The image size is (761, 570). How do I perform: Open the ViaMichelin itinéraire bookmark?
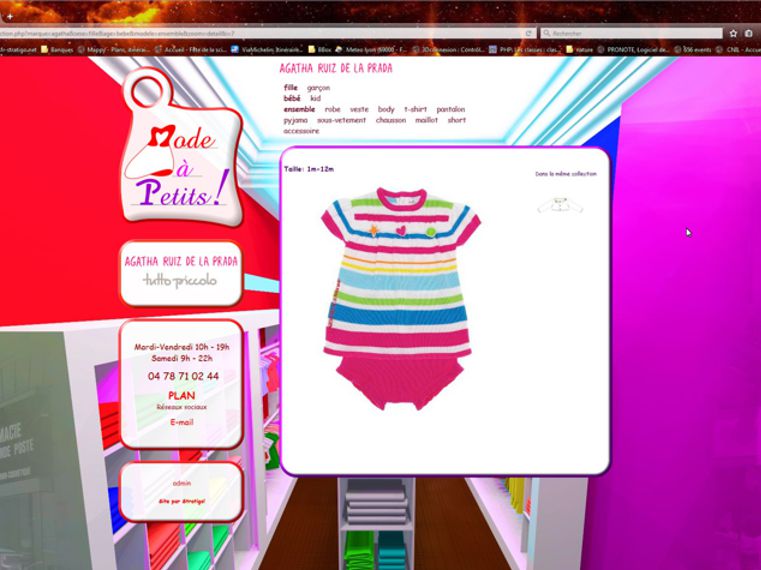coord(267,50)
